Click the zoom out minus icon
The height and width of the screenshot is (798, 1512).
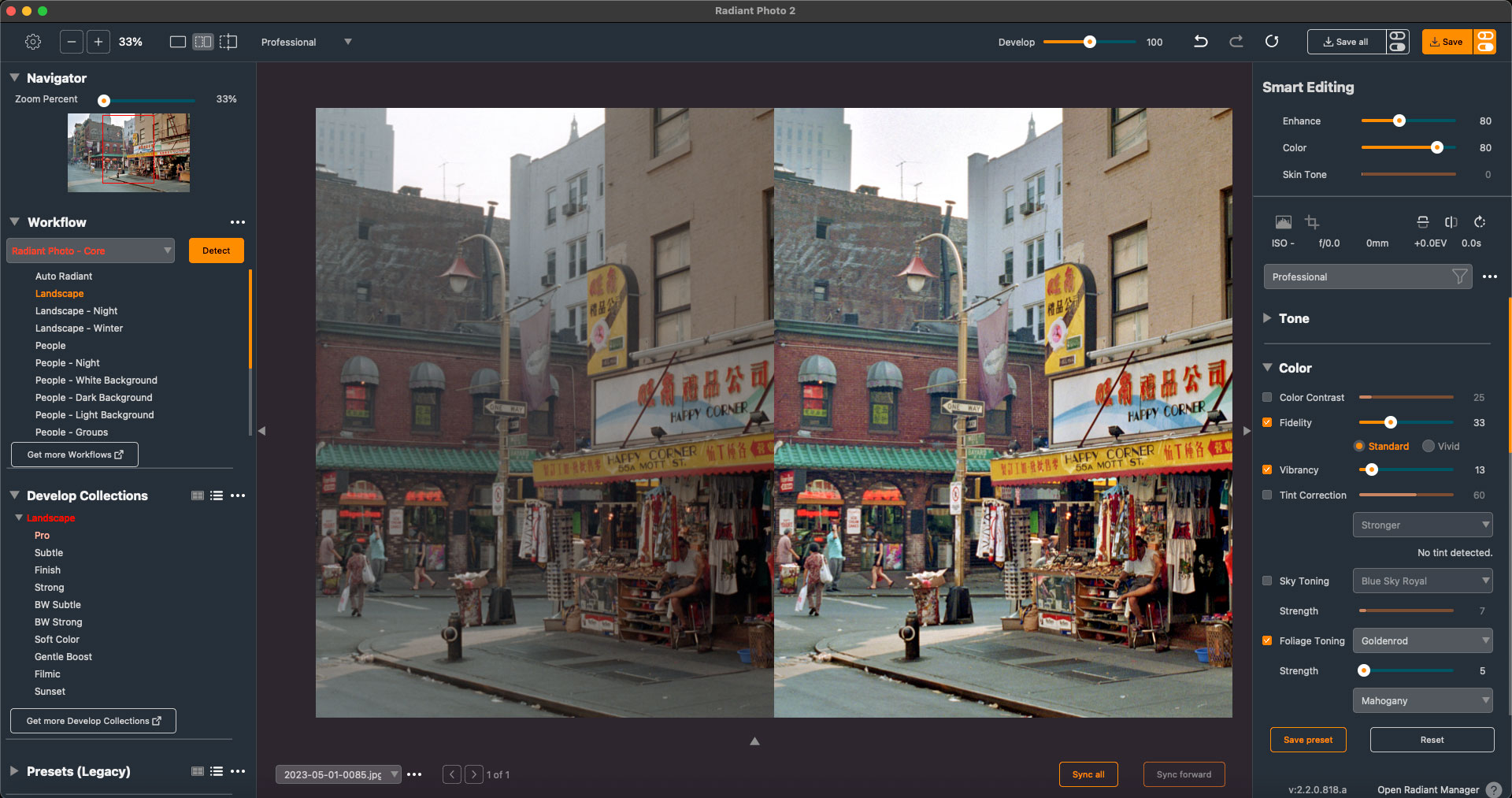point(71,42)
